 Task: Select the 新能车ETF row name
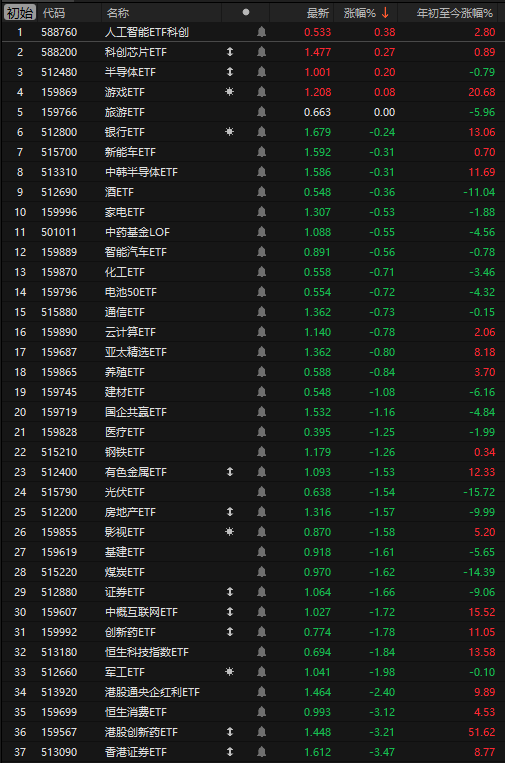tap(130, 152)
